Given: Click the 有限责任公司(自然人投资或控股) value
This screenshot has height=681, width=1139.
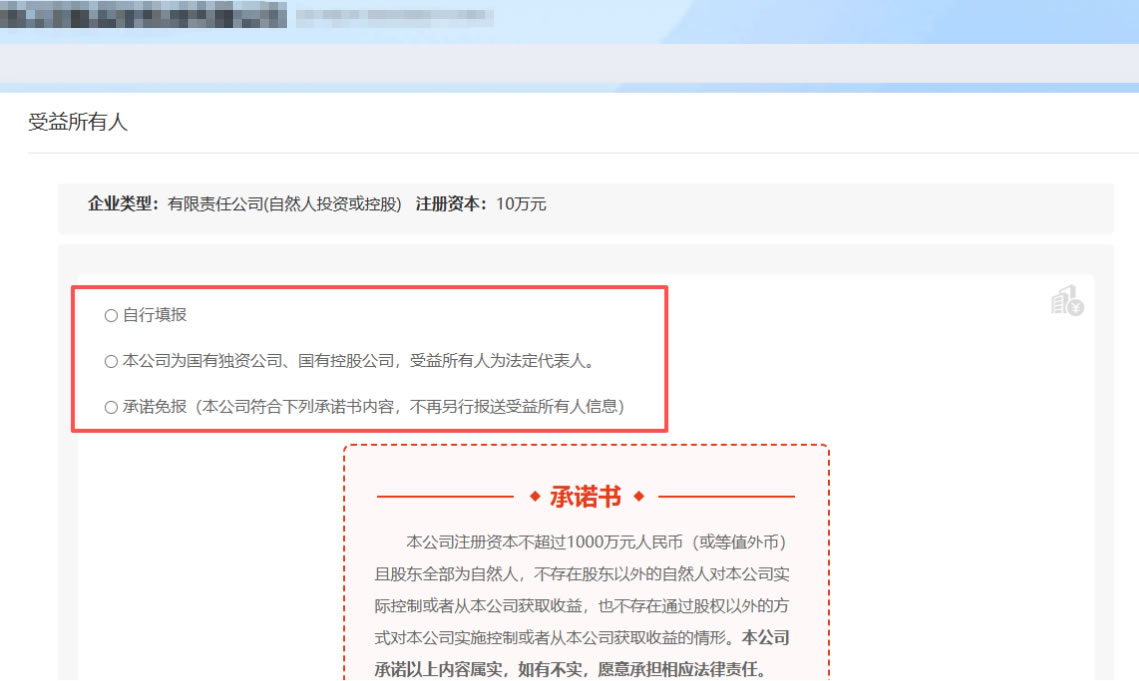Looking at the screenshot, I should pos(284,204).
